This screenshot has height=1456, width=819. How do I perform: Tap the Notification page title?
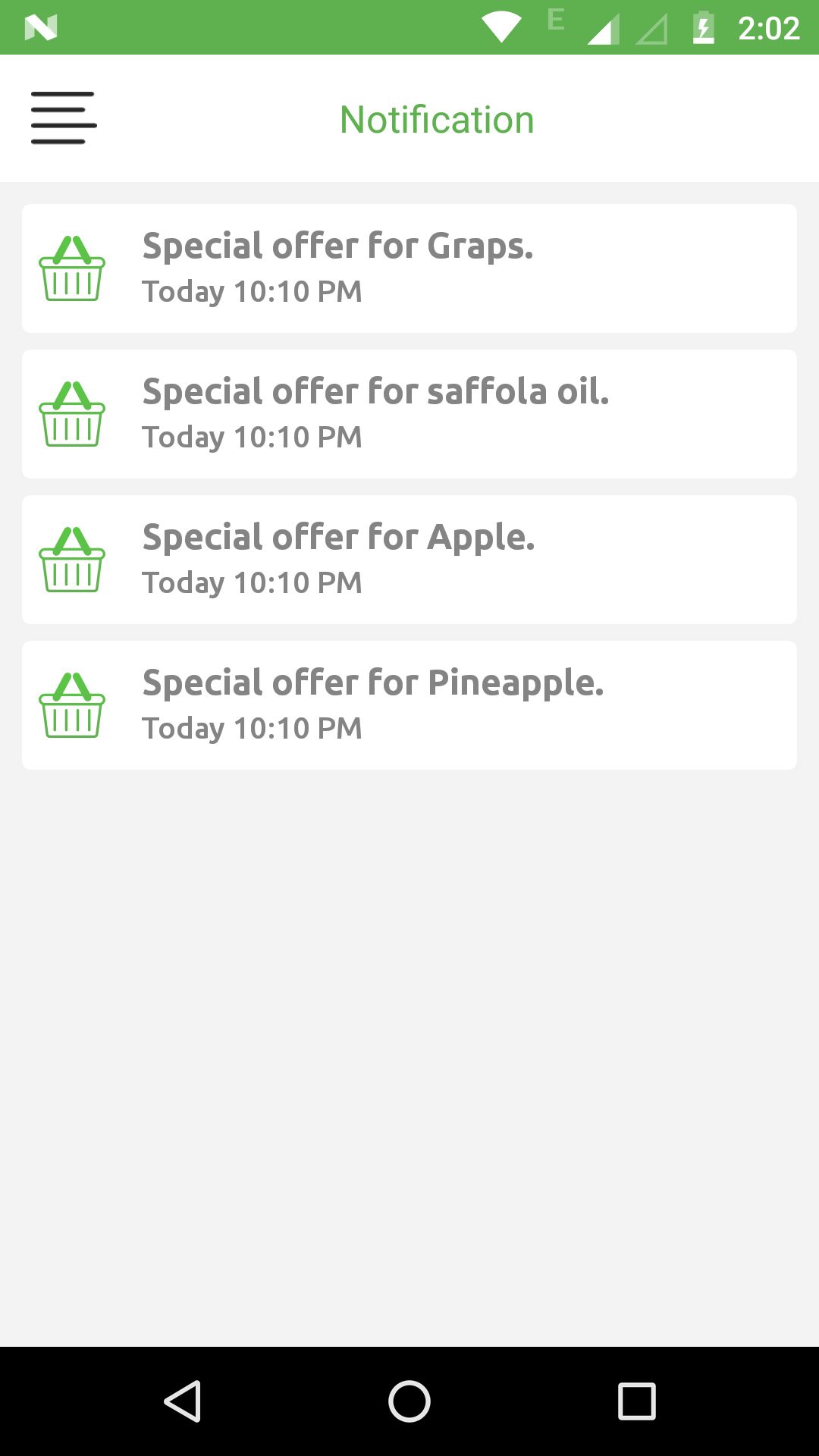tap(437, 120)
